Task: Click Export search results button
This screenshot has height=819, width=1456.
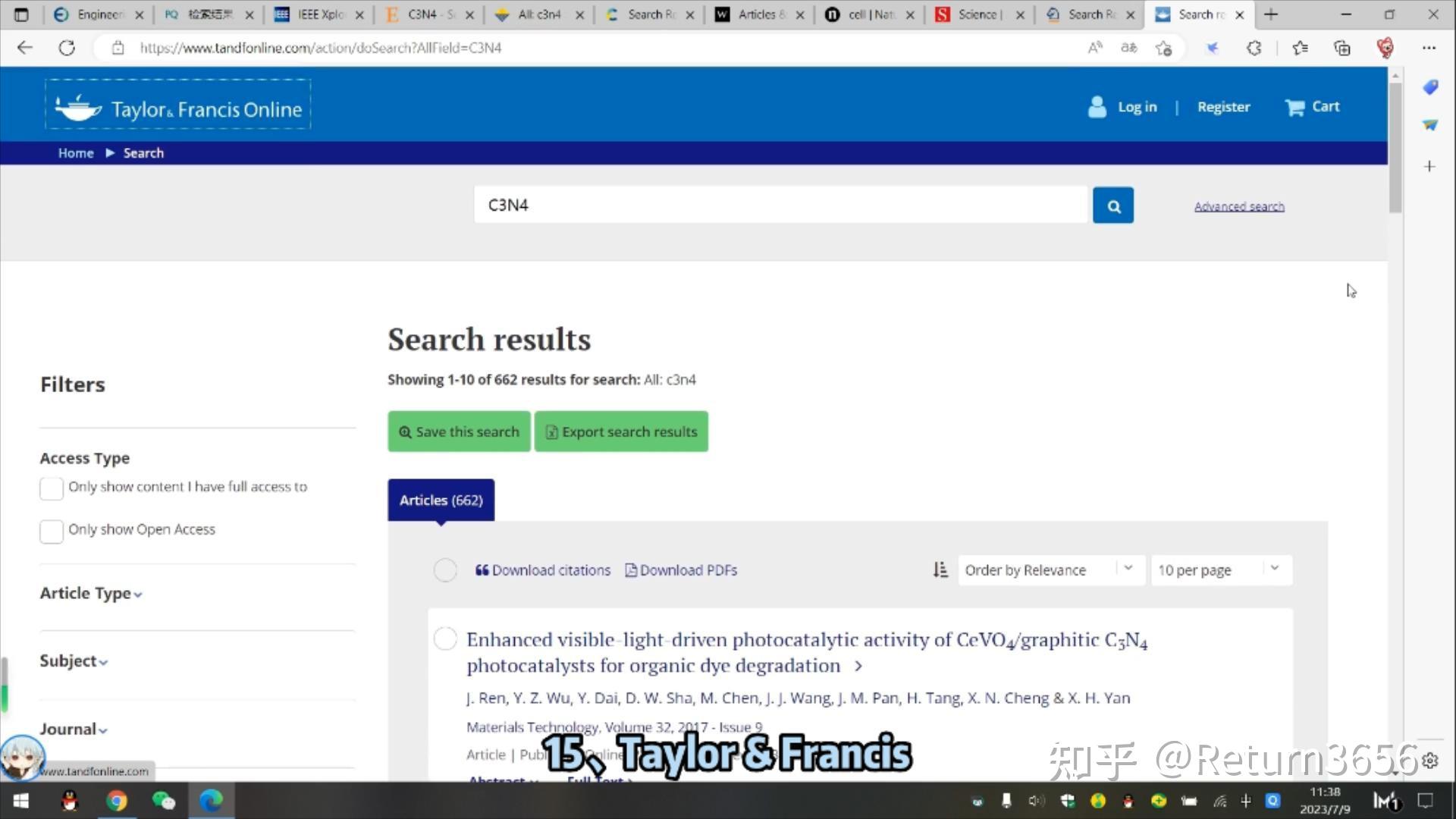Action: point(621,431)
